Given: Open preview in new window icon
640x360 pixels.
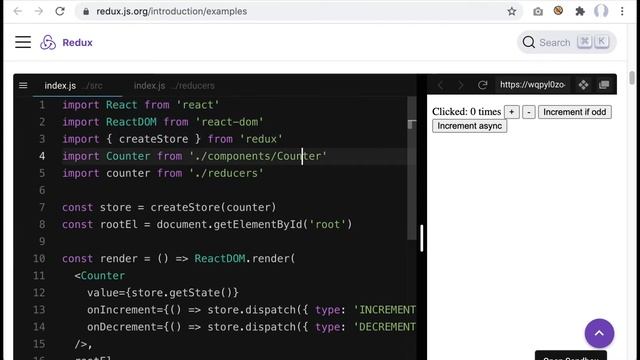Looking at the screenshot, I should point(604,85).
